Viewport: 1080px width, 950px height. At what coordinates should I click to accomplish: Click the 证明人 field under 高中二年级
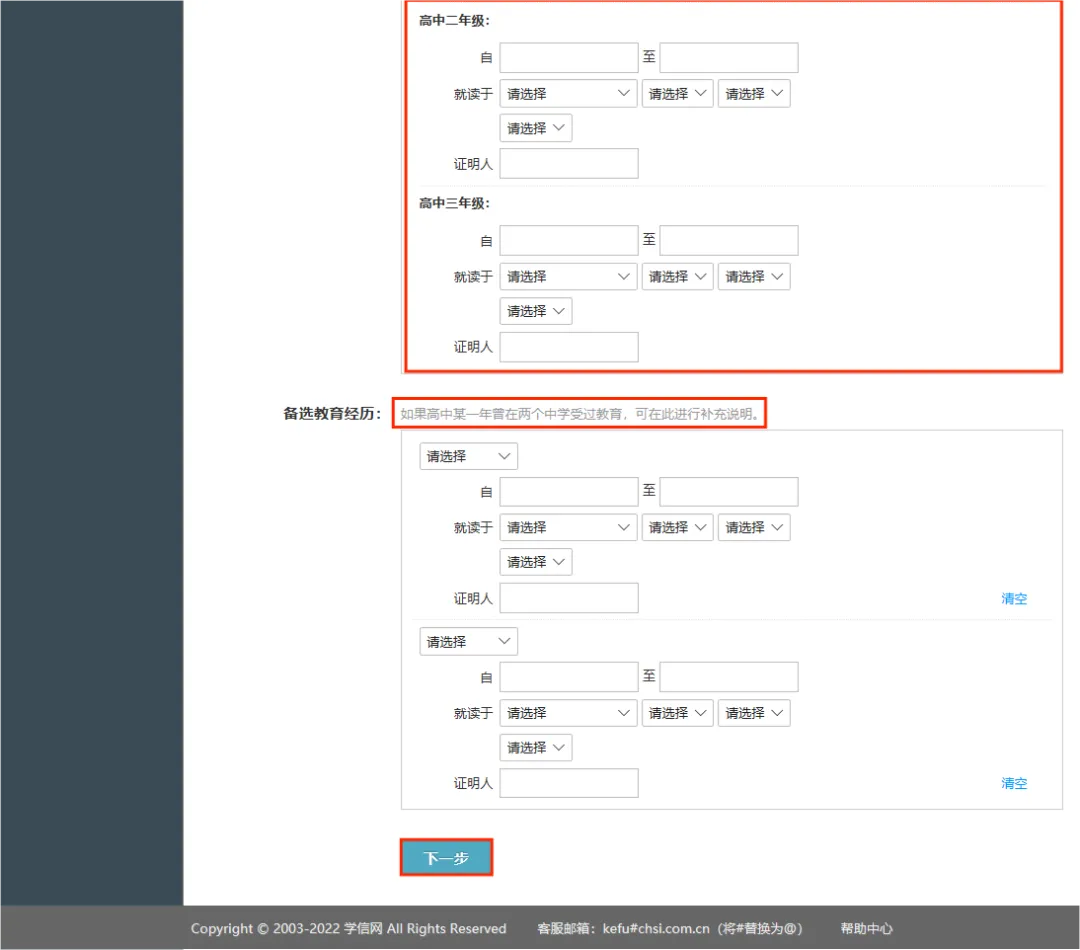(568, 164)
